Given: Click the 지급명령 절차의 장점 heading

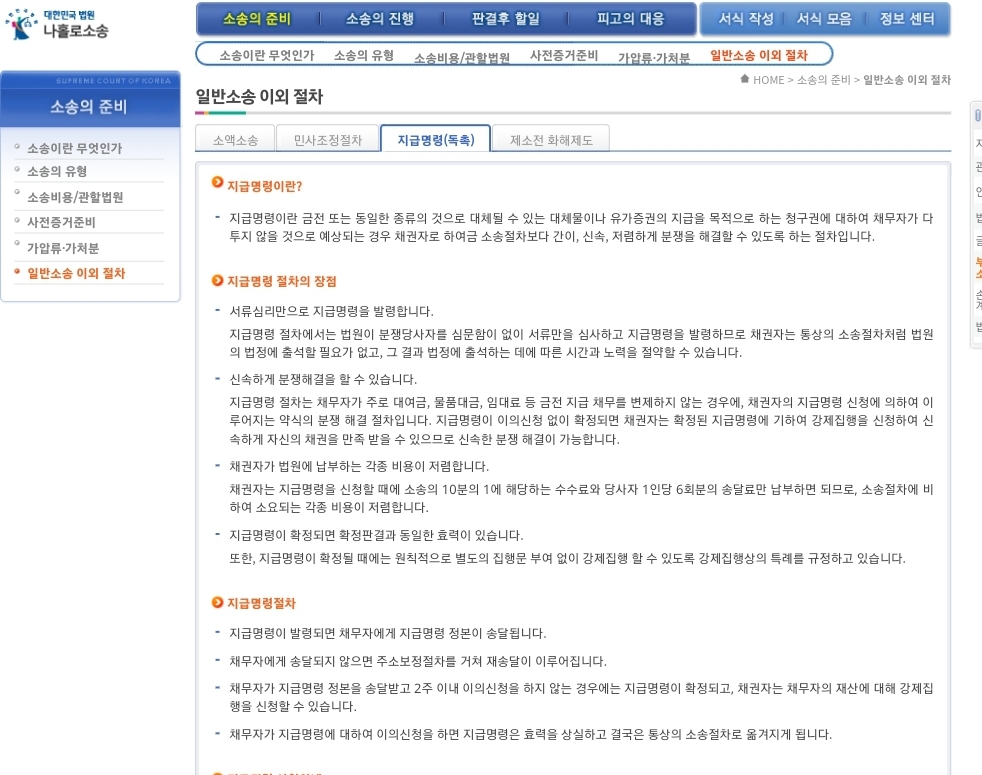Looking at the screenshot, I should pos(282,281).
